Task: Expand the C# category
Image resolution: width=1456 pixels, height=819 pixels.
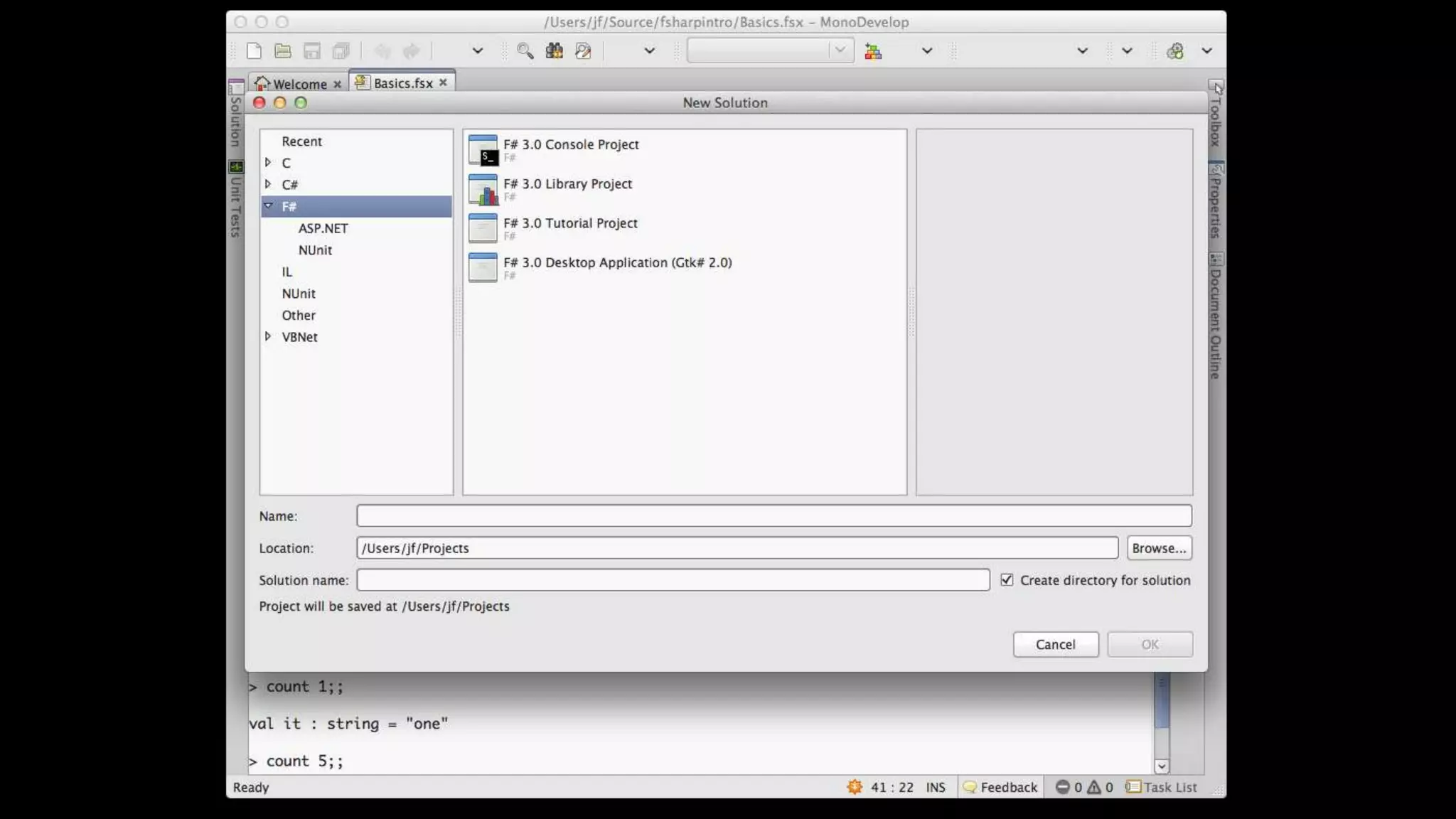Action: [268, 184]
